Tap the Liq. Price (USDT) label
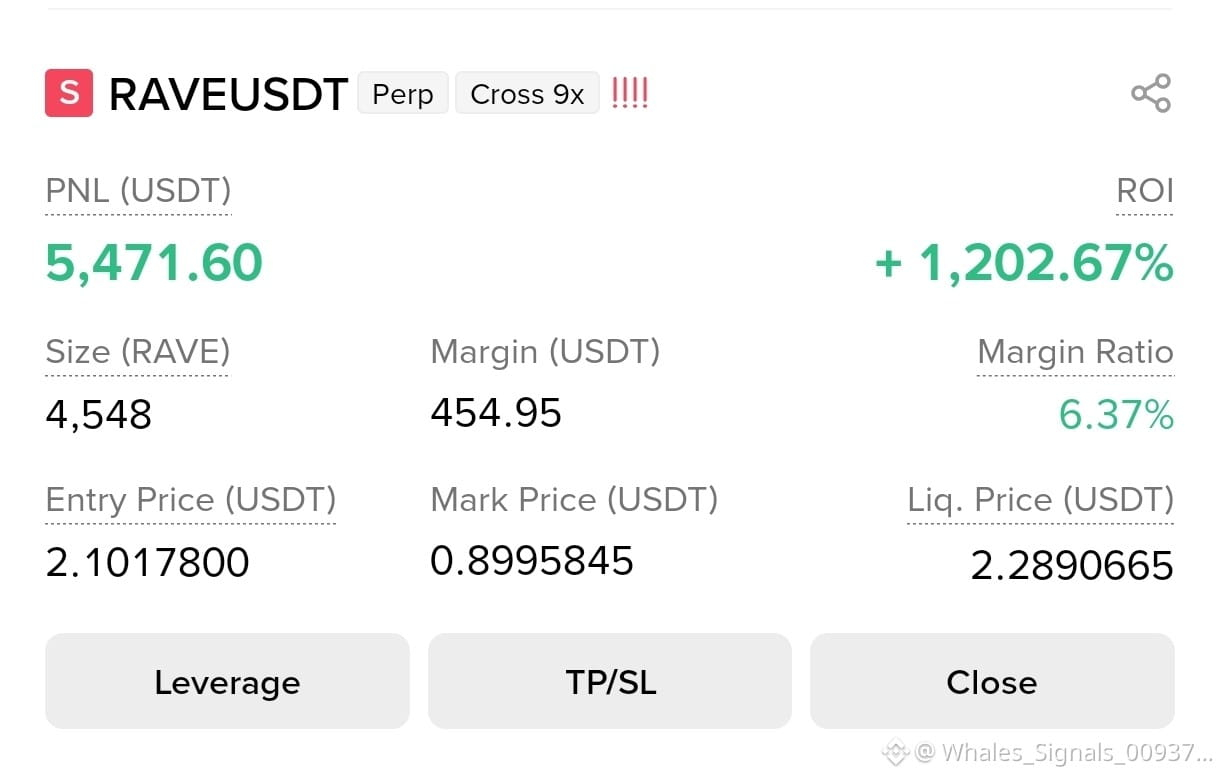1220x777 pixels. pyautogui.click(x=1040, y=500)
